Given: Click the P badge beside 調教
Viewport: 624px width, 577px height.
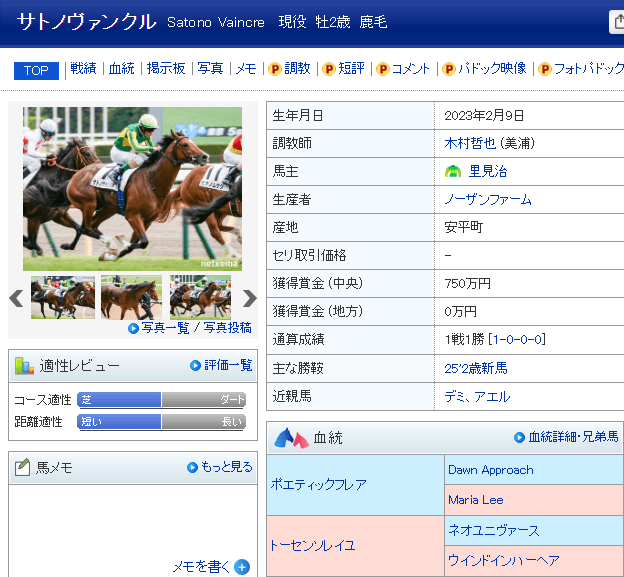Looking at the screenshot, I should pyautogui.click(x=275, y=69).
